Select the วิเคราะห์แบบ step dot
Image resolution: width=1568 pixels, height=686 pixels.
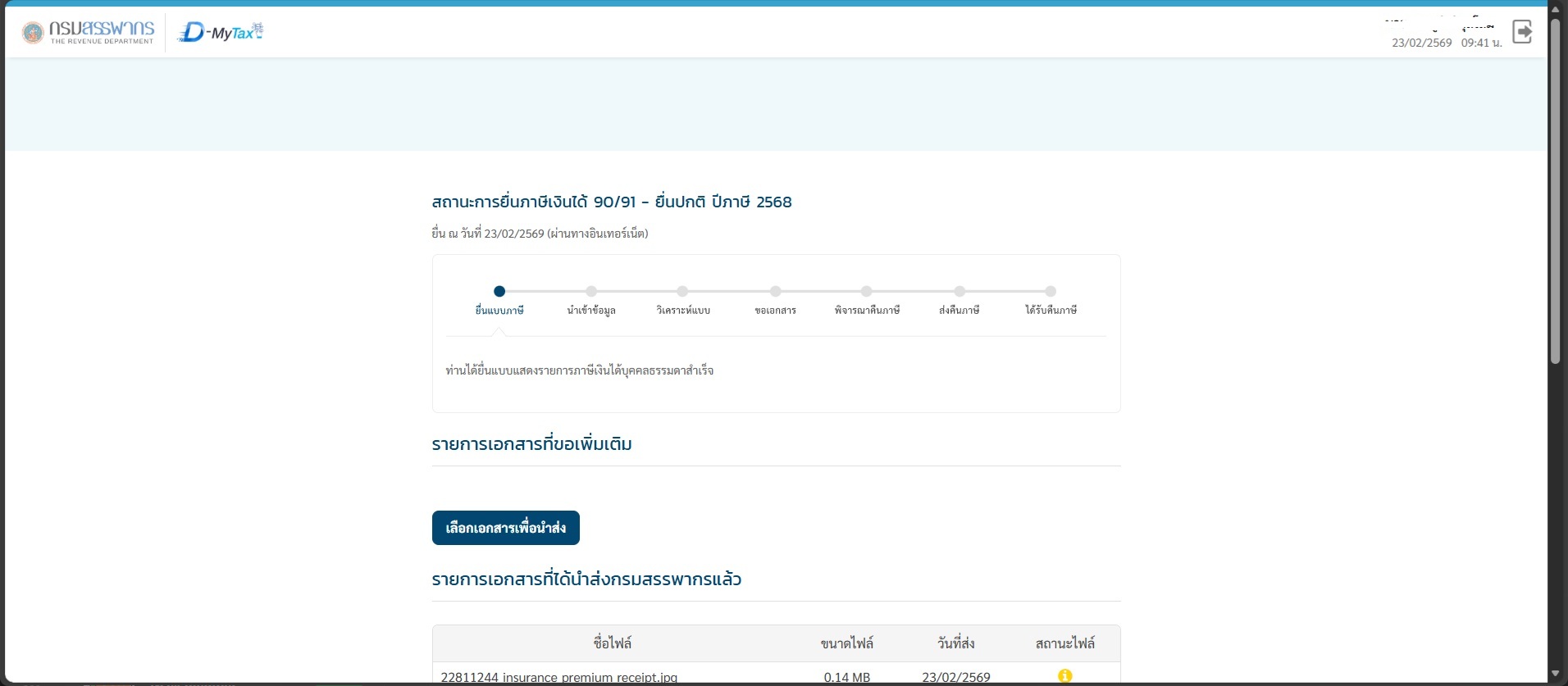(682, 291)
